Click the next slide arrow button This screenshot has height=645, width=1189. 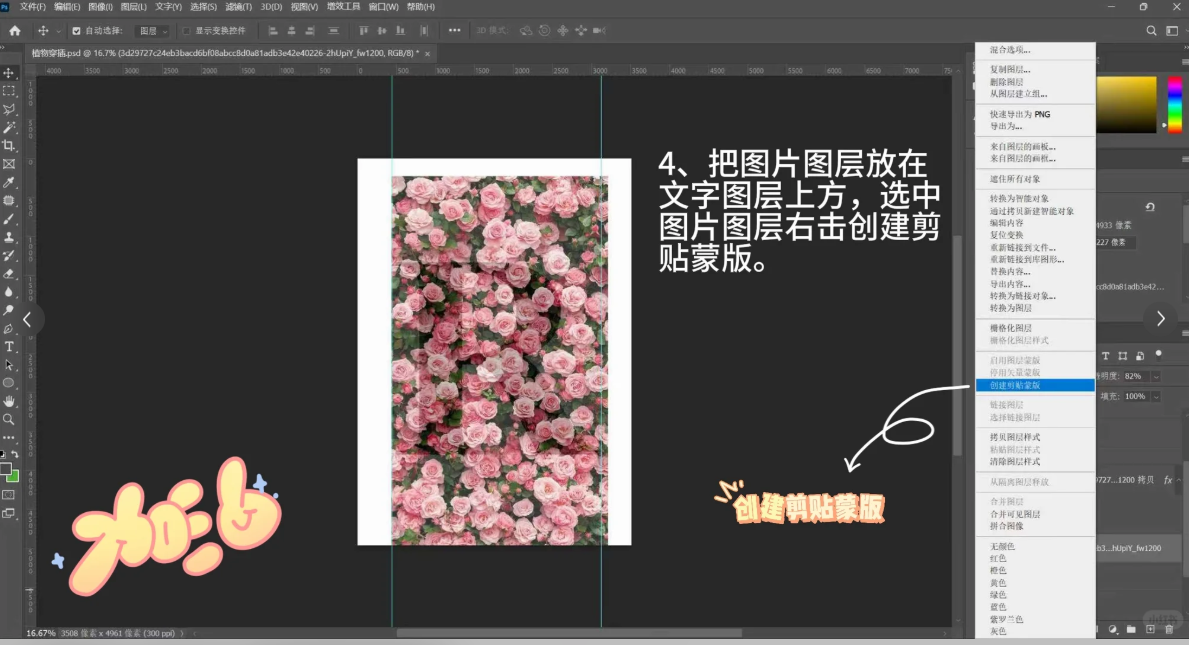1160,319
